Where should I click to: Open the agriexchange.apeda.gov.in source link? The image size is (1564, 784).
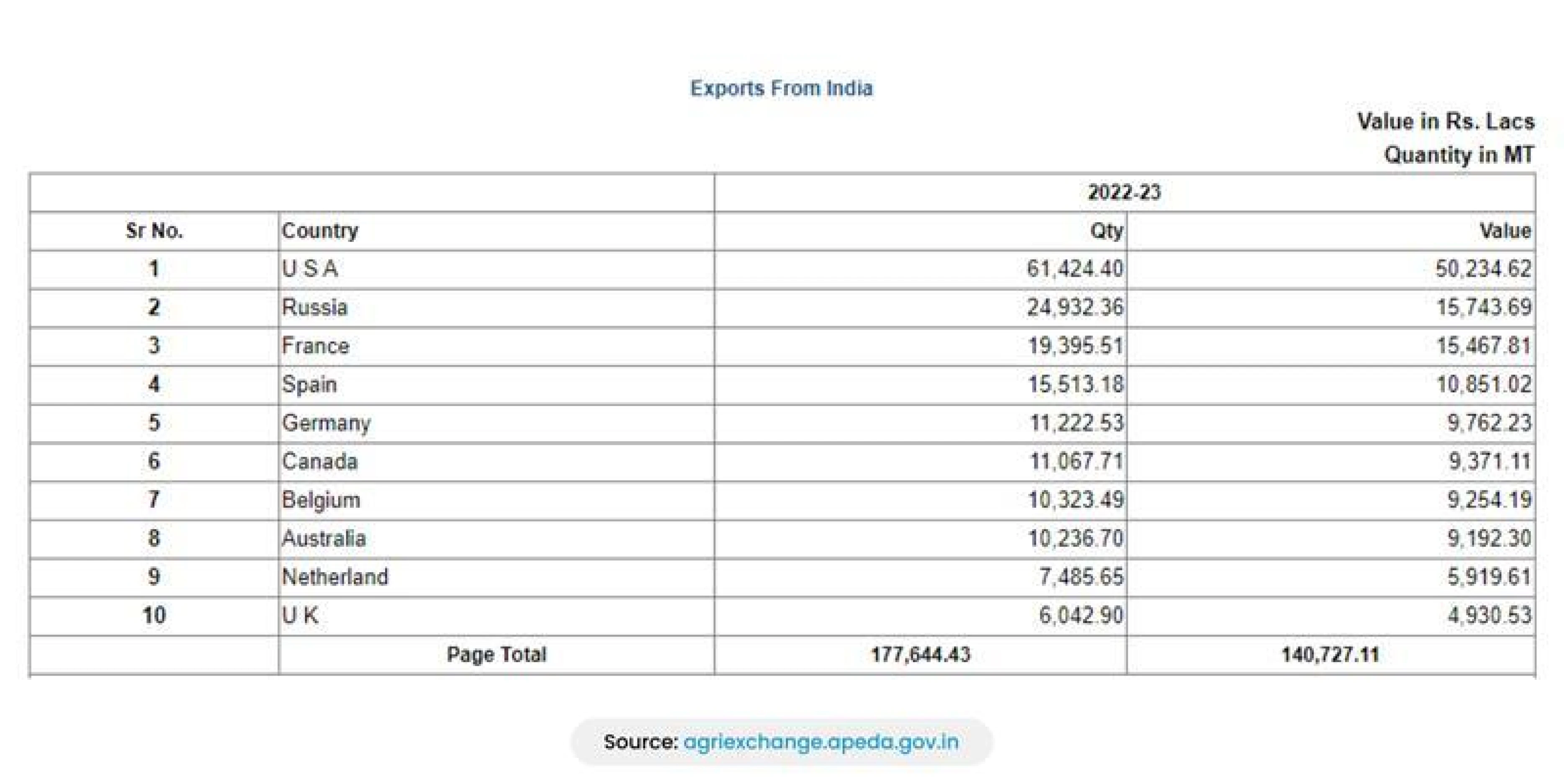[x=821, y=741]
